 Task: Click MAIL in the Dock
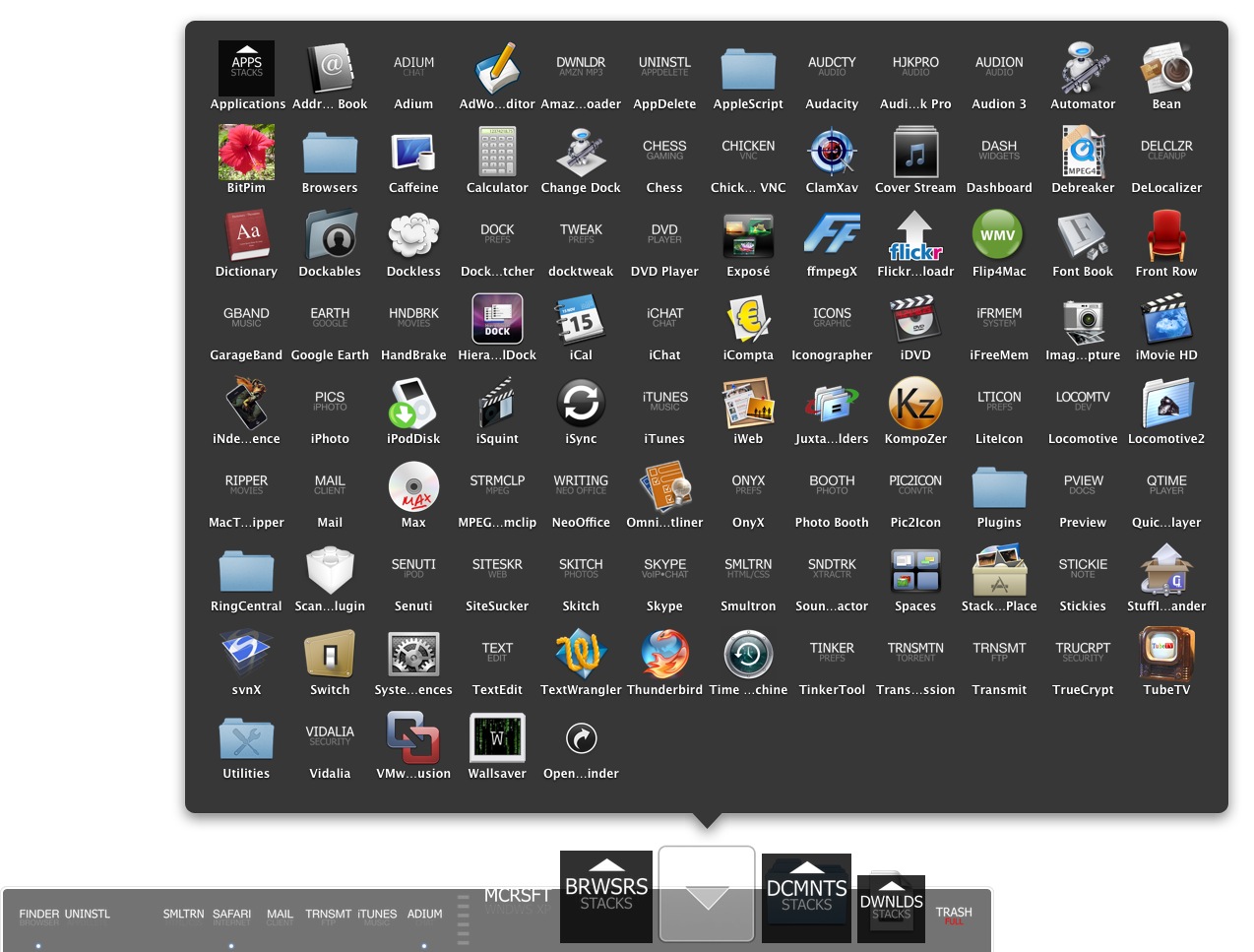(280, 917)
